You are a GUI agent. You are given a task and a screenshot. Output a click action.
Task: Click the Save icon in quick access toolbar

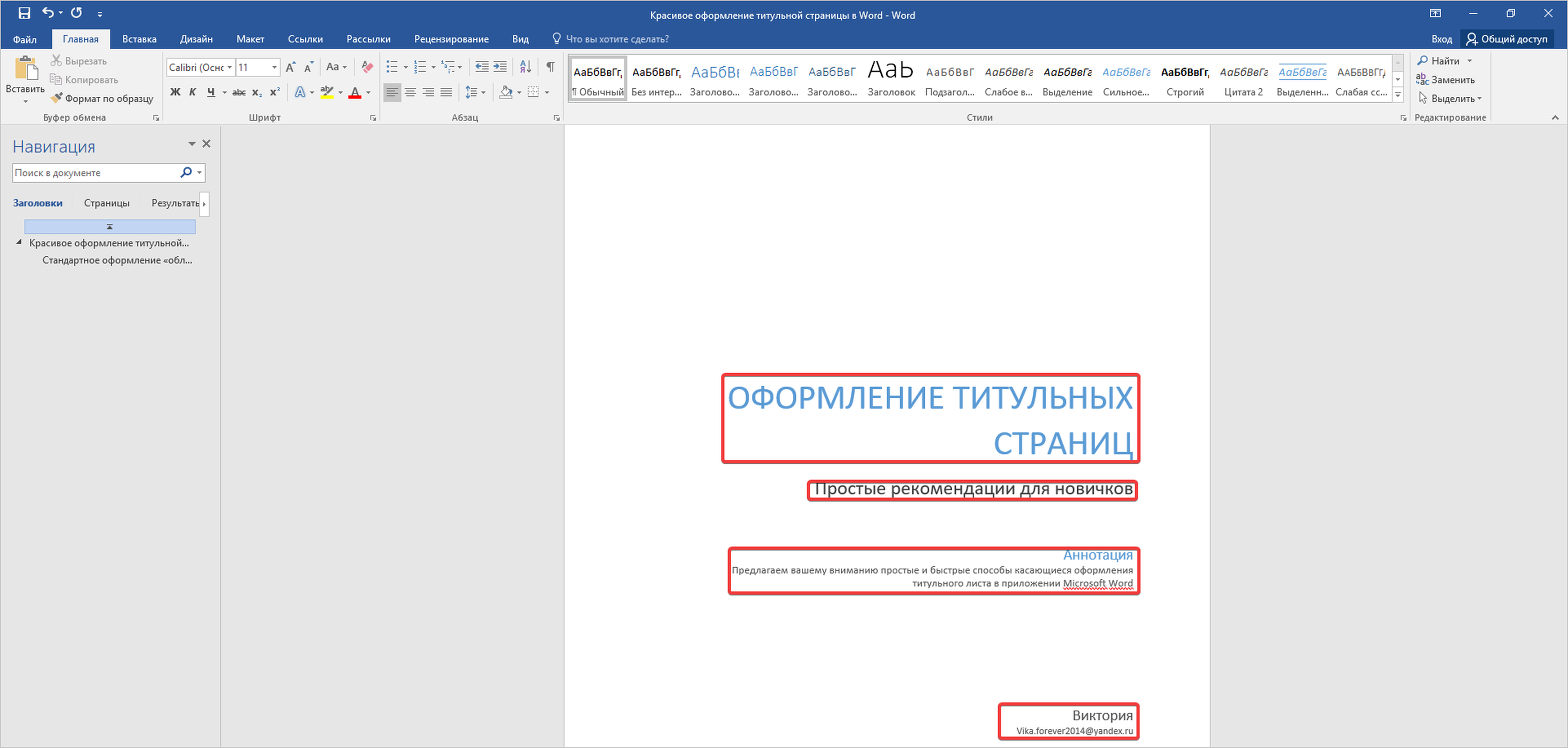(x=24, y=13)
